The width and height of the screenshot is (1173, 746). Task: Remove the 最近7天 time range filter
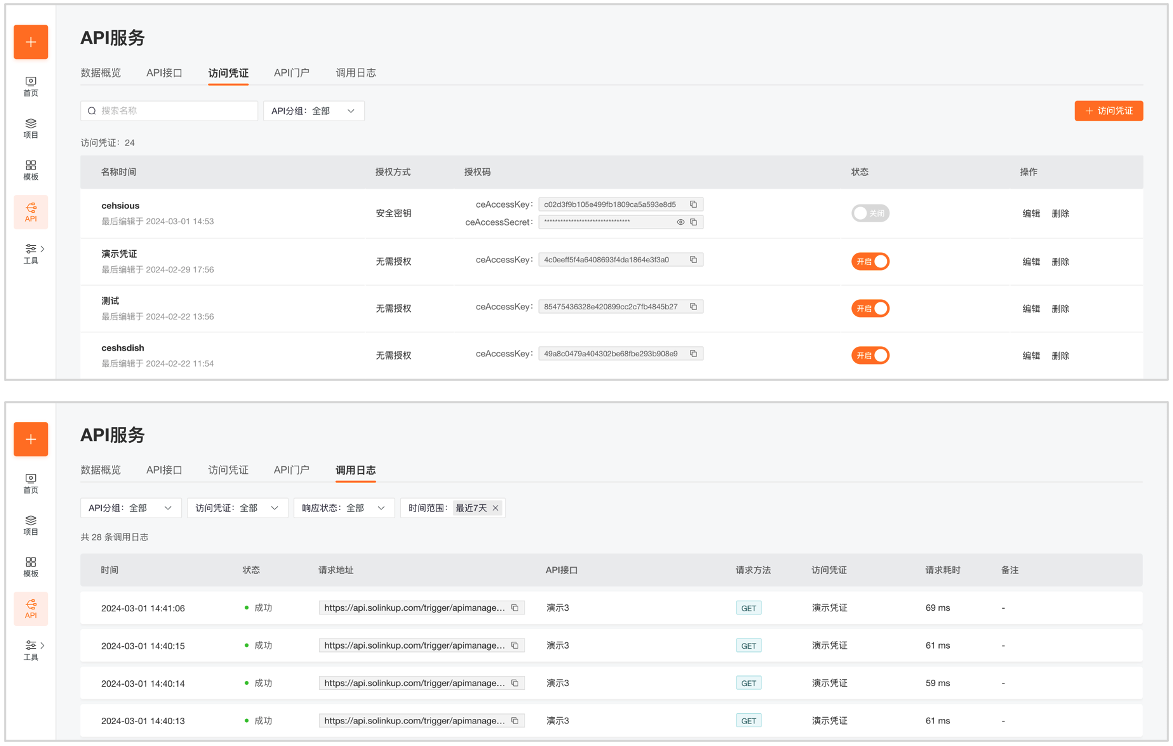click(x=495, y=508)
